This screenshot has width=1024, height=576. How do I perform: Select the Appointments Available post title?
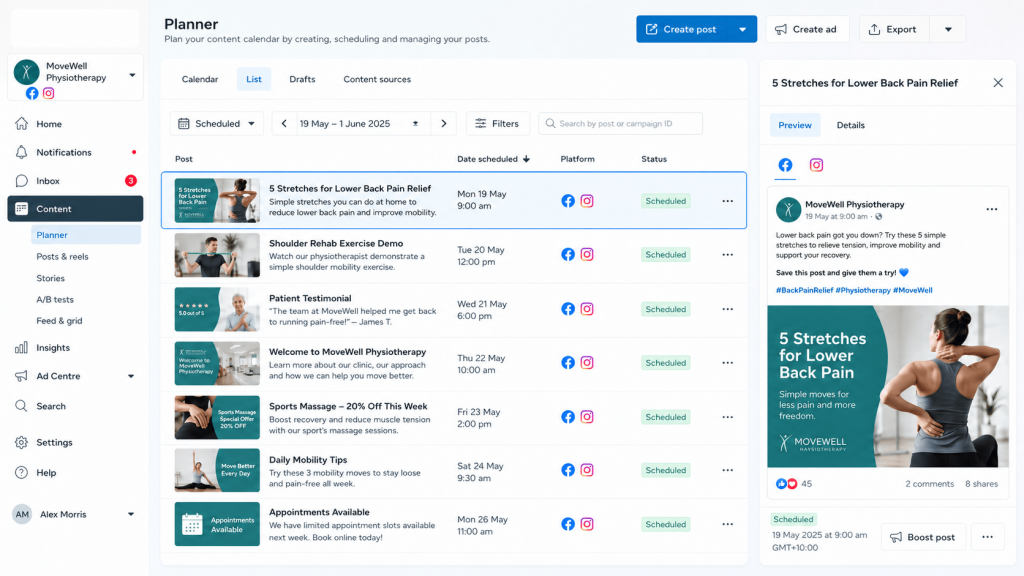coord(319,512)
